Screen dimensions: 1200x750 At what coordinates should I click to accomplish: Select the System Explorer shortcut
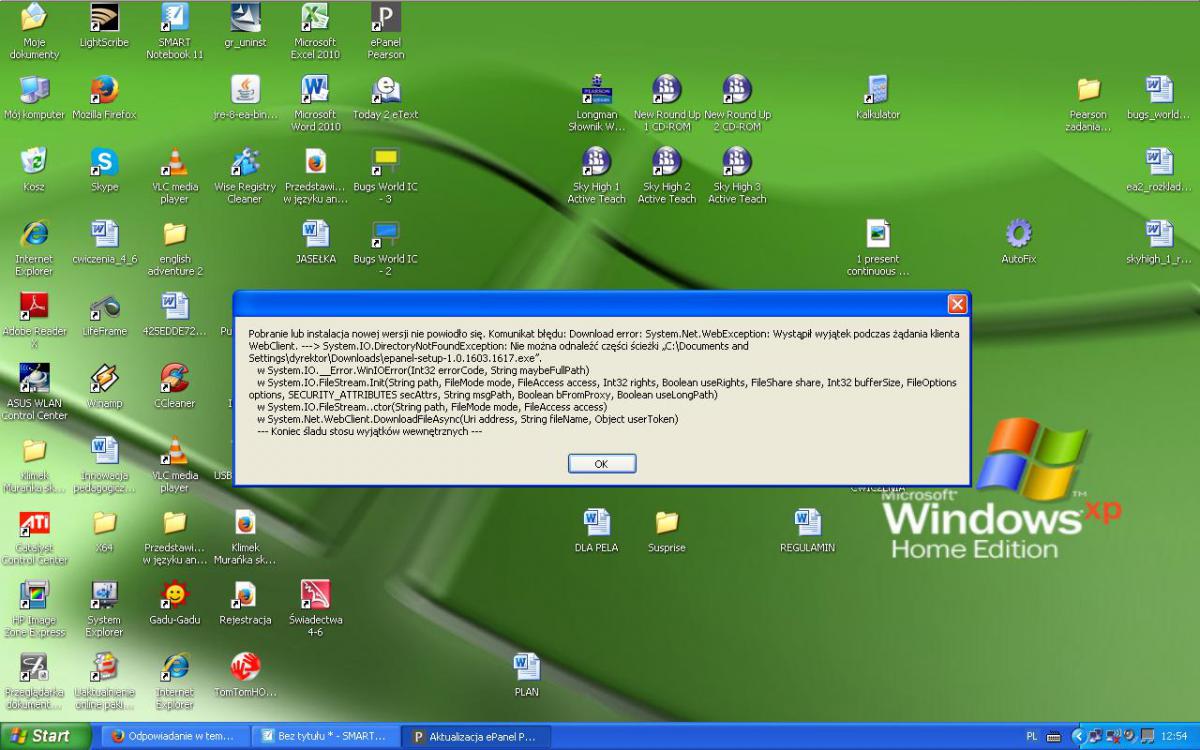pos(104,608)
